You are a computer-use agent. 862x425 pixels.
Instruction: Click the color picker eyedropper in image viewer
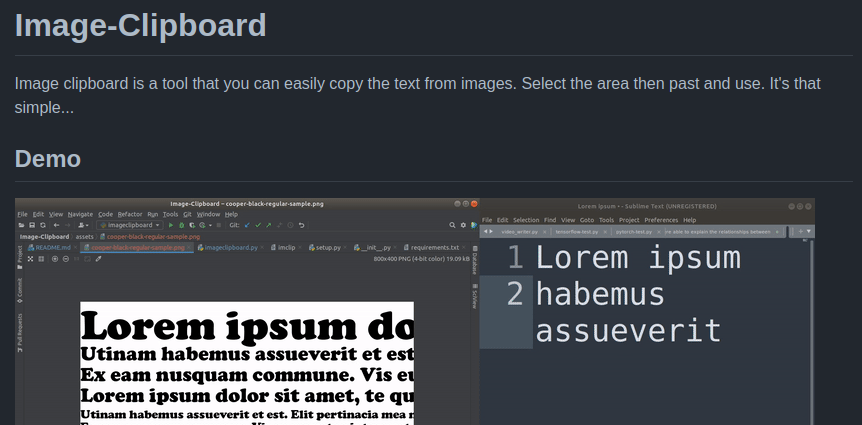pyautogui.click(x=99, y=259)
